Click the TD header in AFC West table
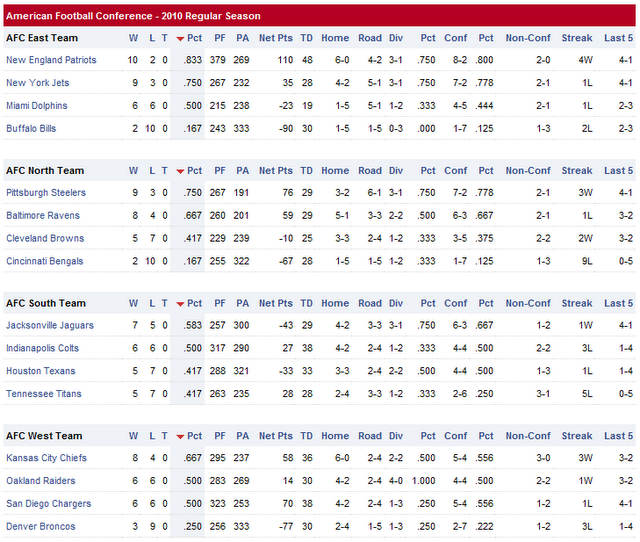Image resolution: width=640 pixels, height=542 pixels. coord(306,436)
